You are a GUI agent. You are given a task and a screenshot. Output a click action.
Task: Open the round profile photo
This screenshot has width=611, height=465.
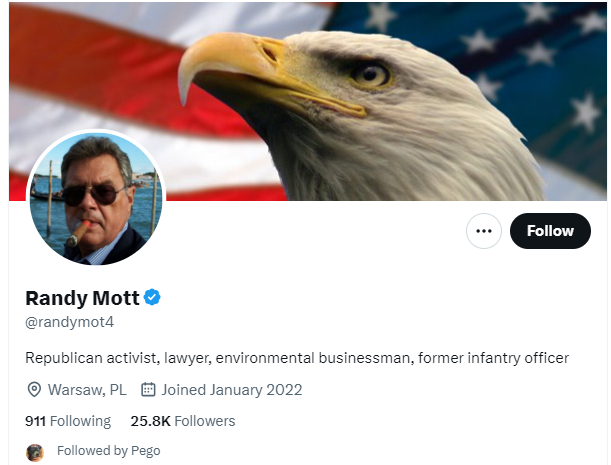coord(96,199)
